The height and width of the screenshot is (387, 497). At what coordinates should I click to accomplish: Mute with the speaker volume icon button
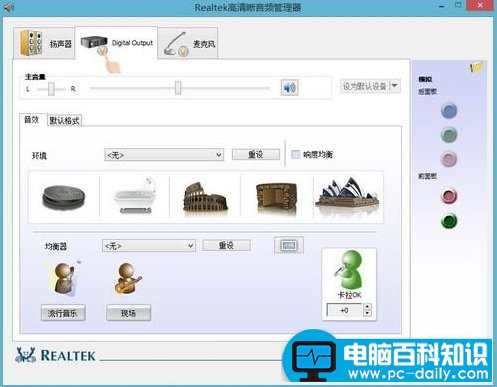(x=289, y=88)
